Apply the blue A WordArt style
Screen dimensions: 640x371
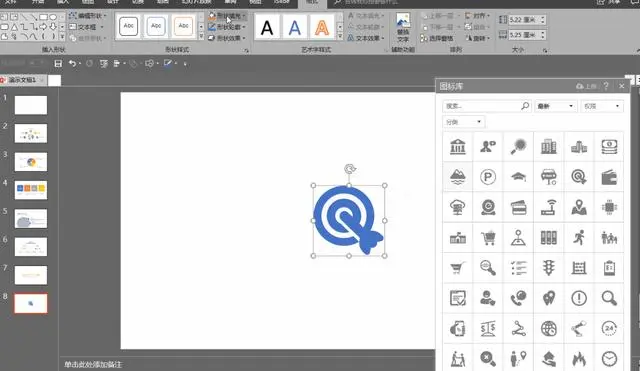pos(295,27)
